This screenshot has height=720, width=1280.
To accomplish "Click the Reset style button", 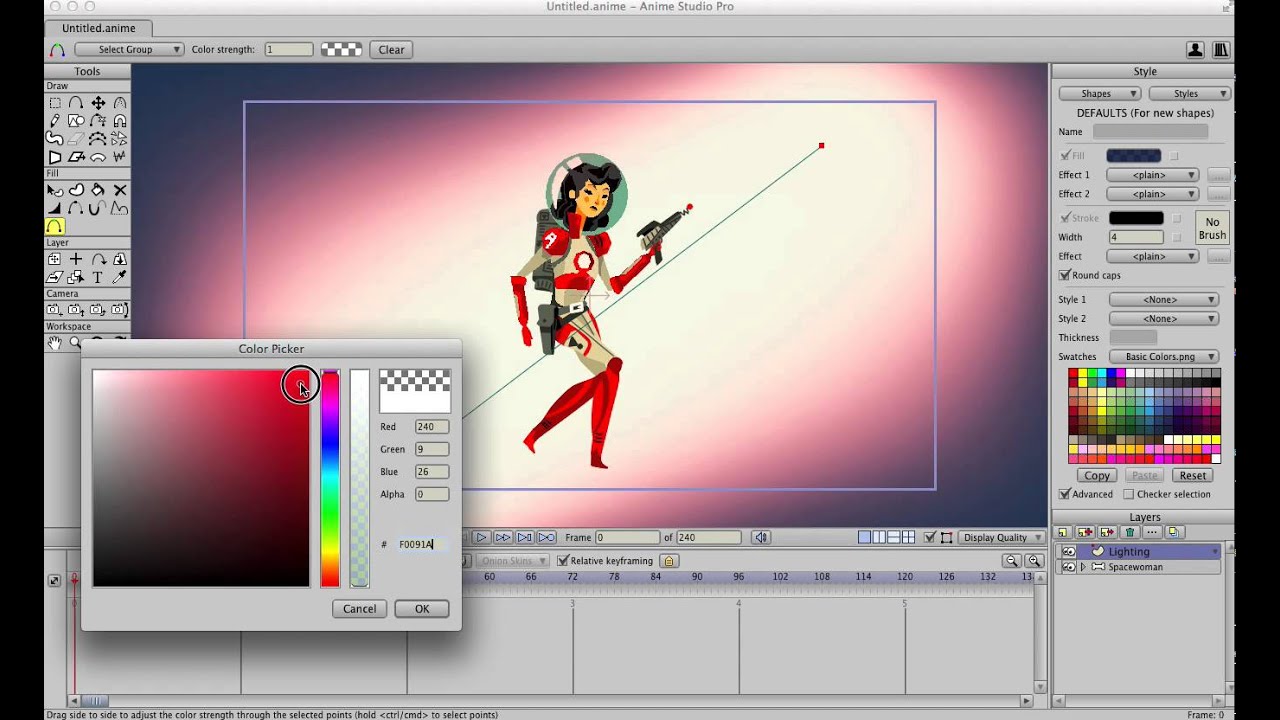I will (x=1192, y=476).
